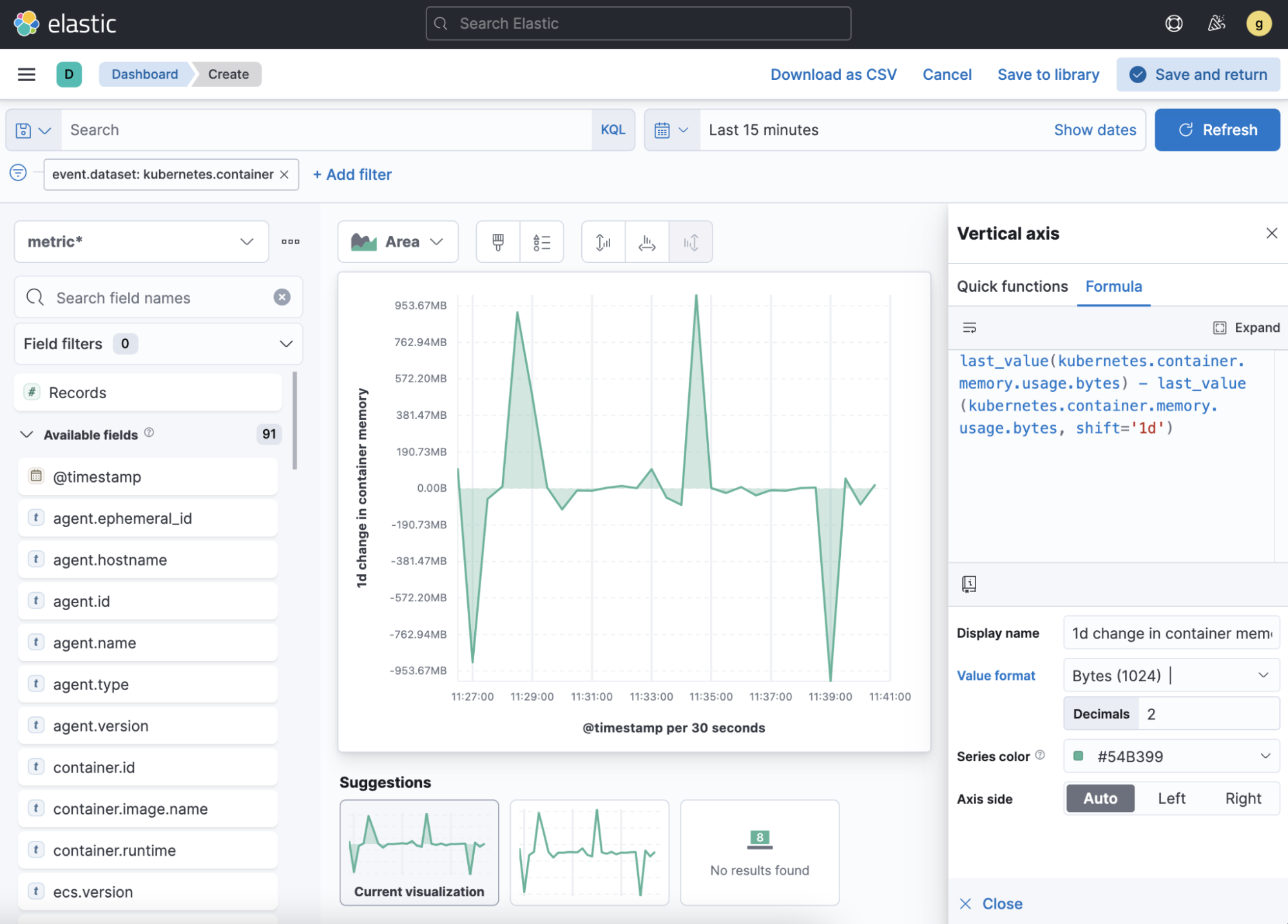Open the hamburger navigation menu
Viewport: 1288px width, 924px height.
coord(26,74)
